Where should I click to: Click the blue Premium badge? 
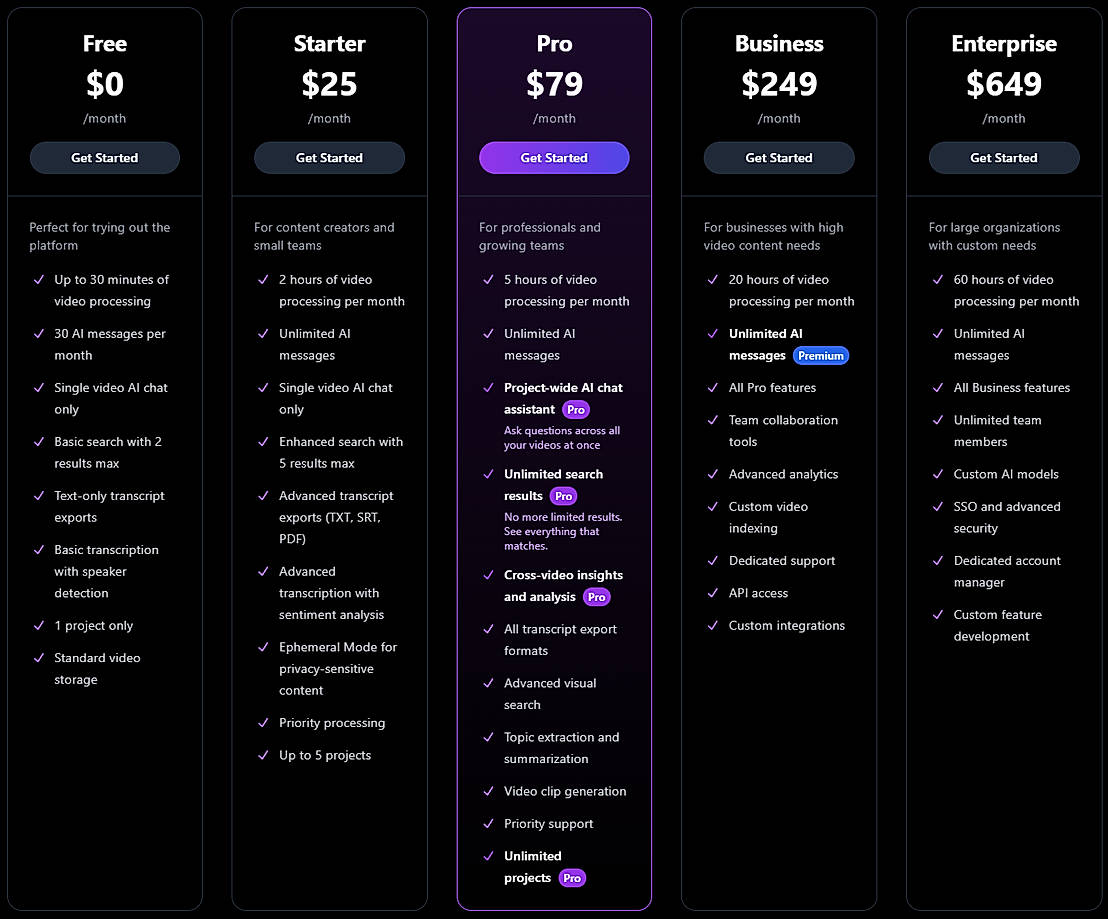click(821, 356)
